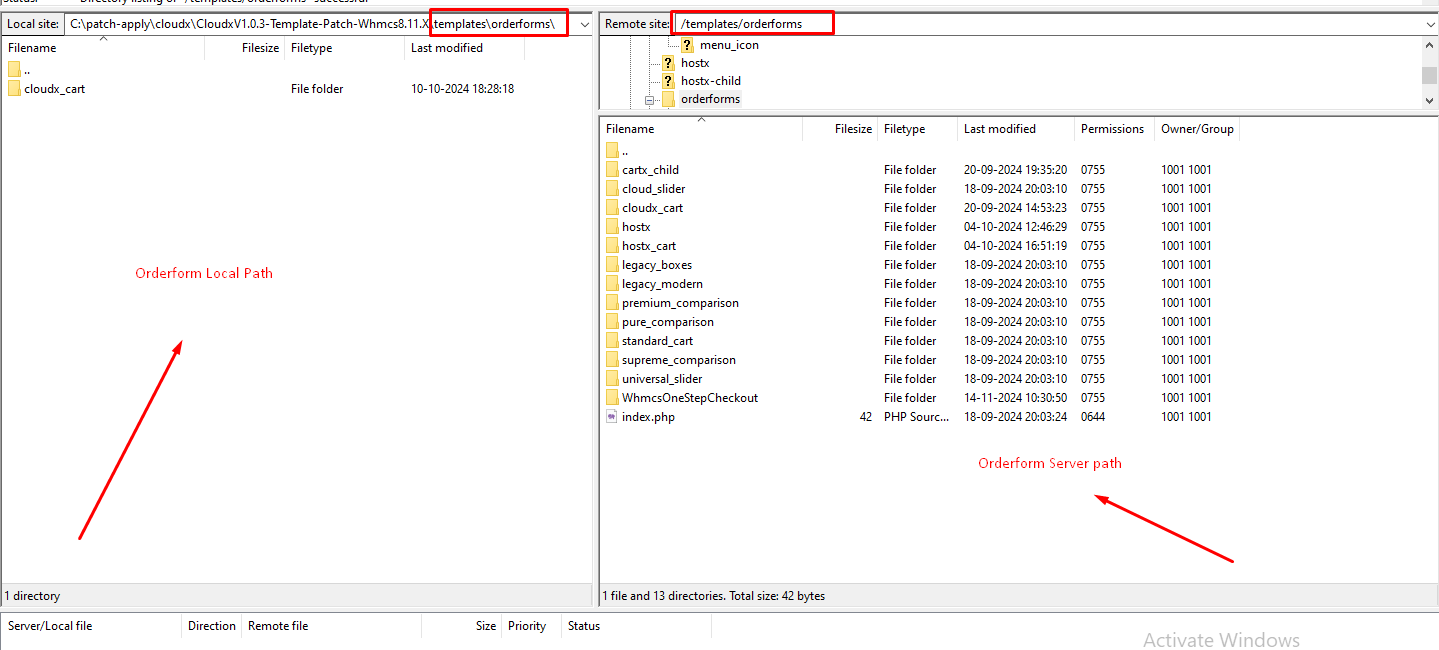Sort remote files by Last modified column
The image size is (1439, 650).
(x=999, y=129)
